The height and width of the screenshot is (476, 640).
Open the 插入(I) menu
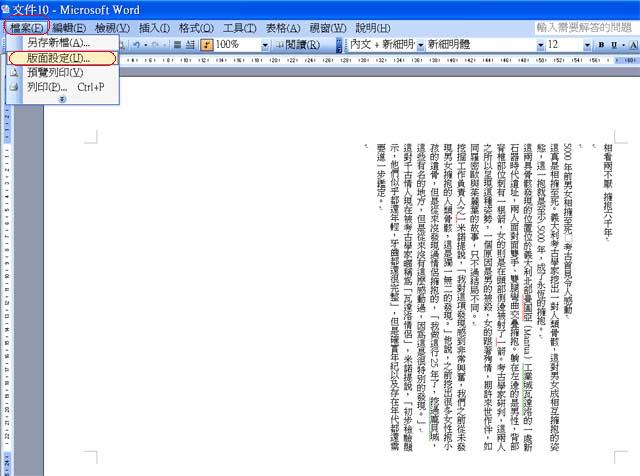point(154,28)
